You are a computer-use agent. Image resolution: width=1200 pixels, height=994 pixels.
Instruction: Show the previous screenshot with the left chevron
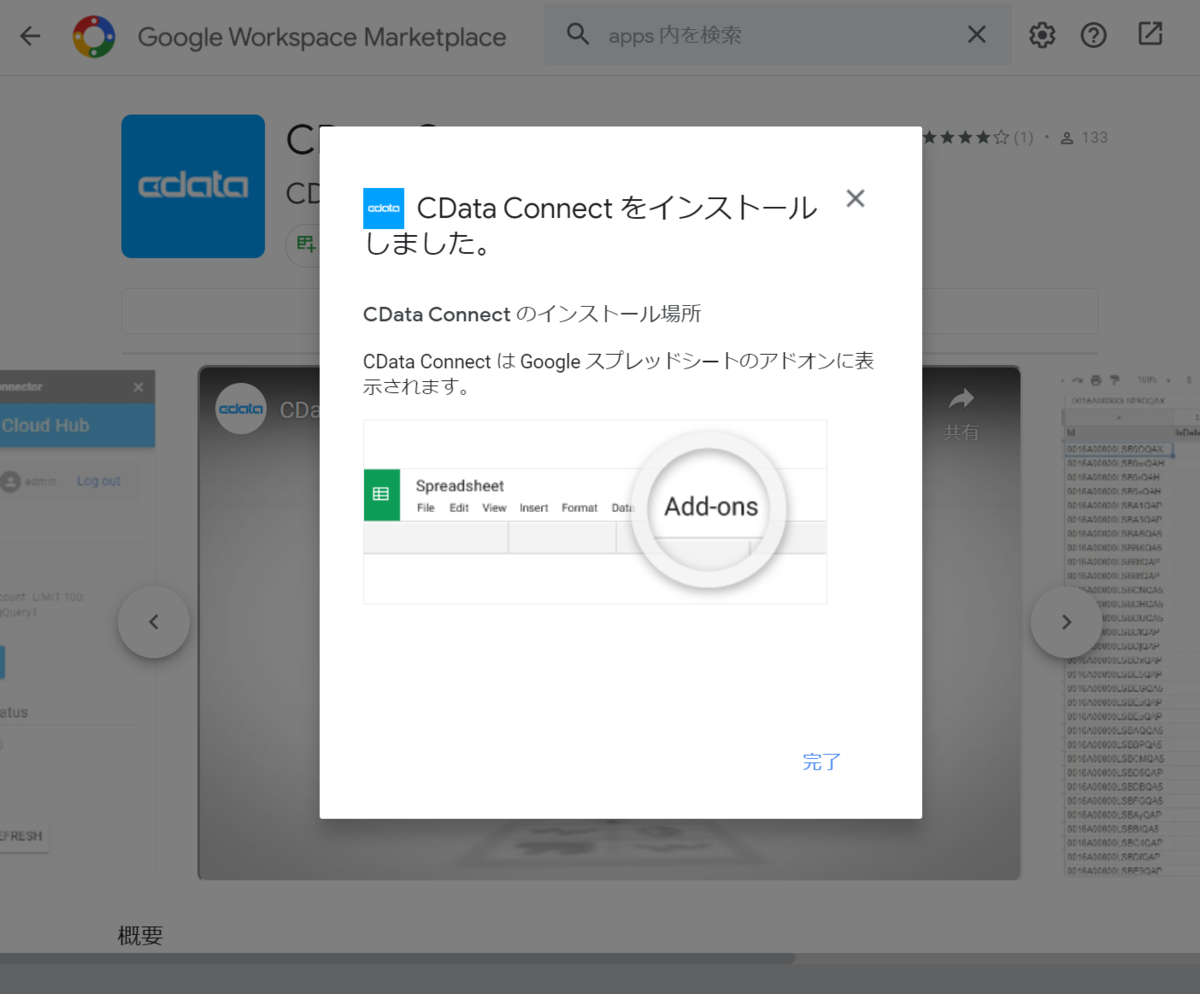click(x=153, y=621)
